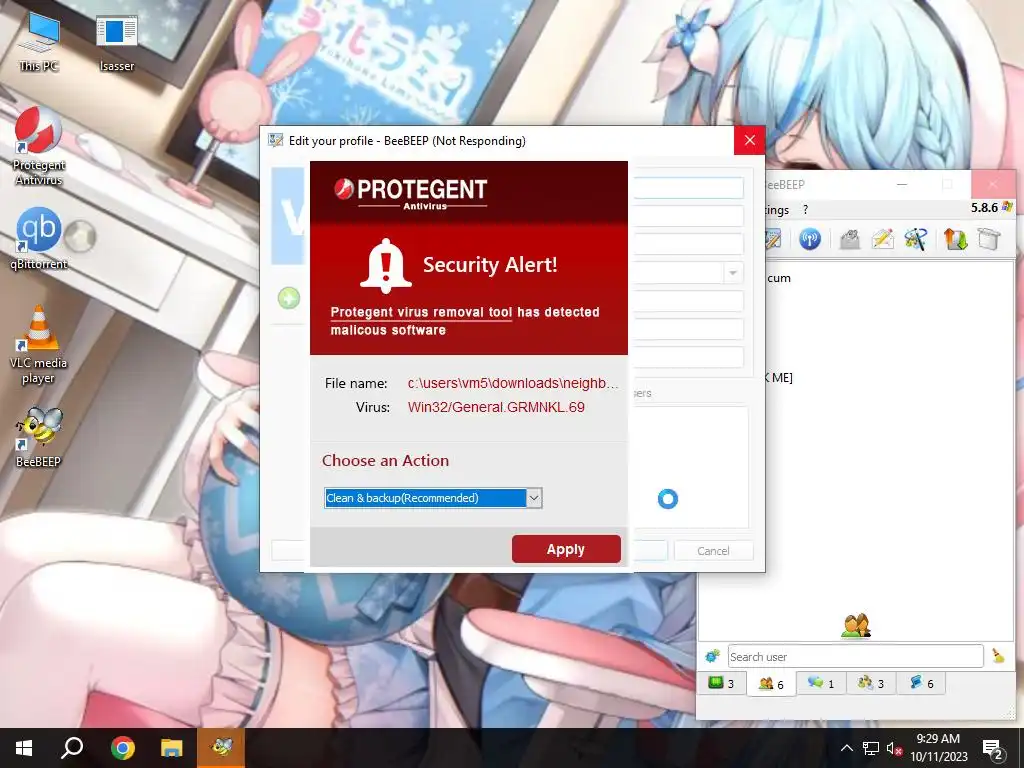The width and height of the screenshot is (1024, 768).
Task: Open VLC media player desktop shortcut
Action: point(39,345)
